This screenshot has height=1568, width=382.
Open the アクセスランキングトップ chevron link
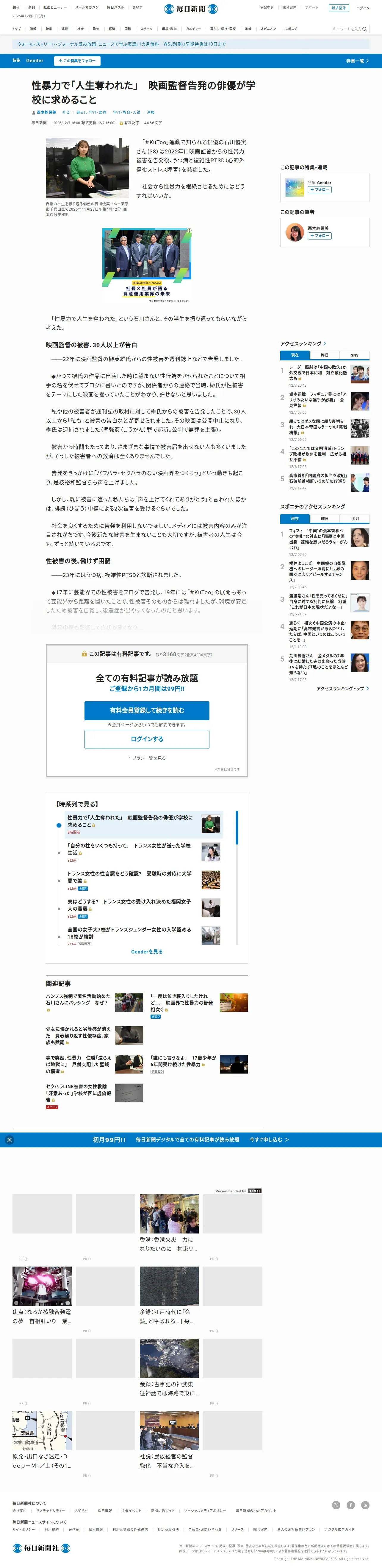(x=342, y=688)
